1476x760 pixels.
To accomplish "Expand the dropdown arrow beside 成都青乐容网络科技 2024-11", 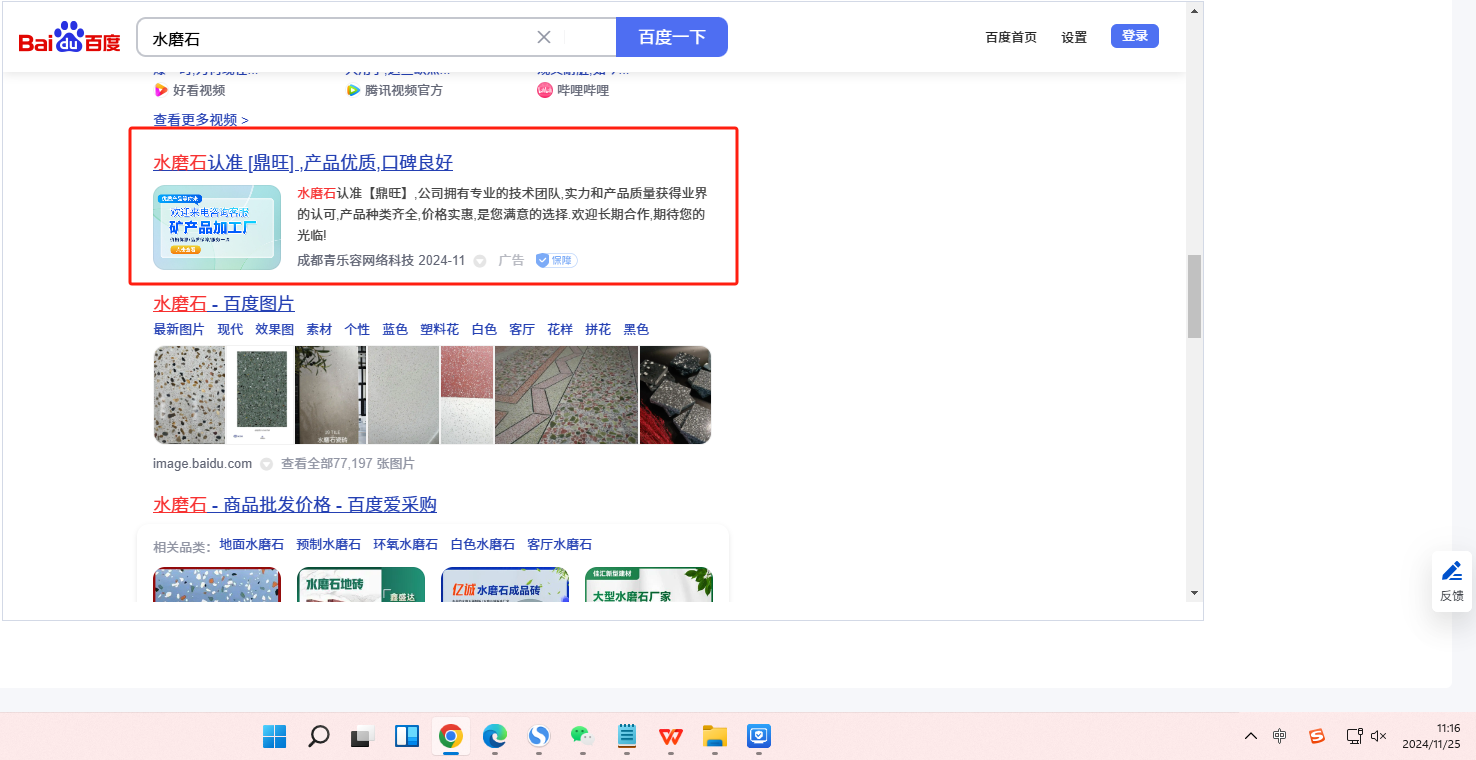I will 480,261.
